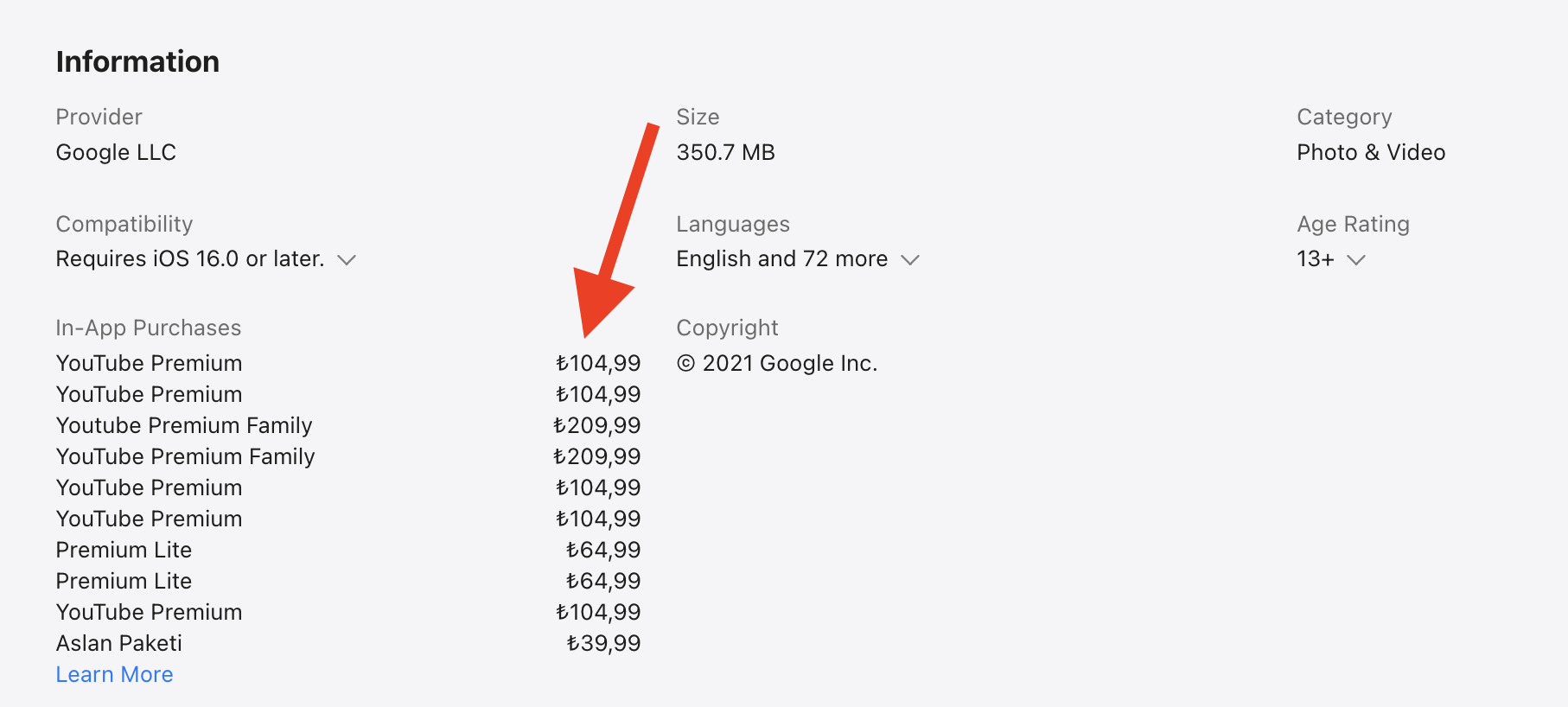1568x707 pixels.
Task: Select the Youtube Premium Family item
Action: point(184,425)
